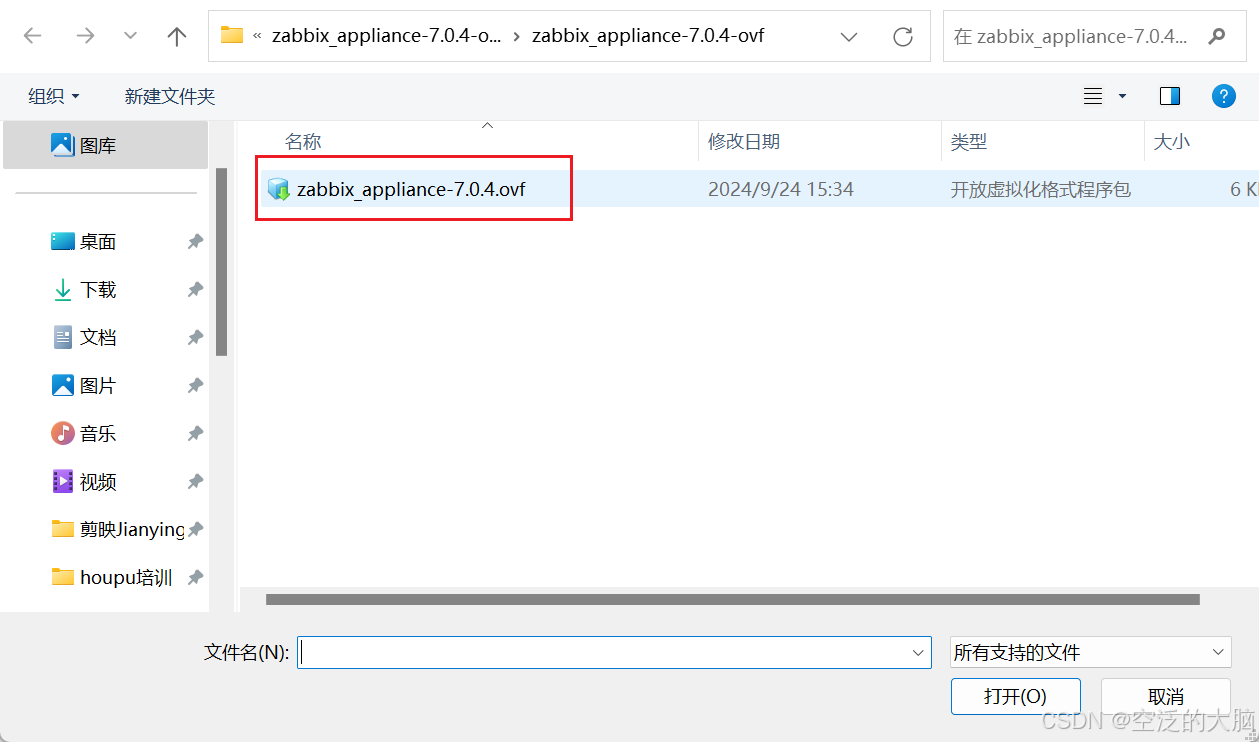Image resolution: width=1259 pixels, height=742 pixels.
Task: Click the pin icon next to 视频
Action: (195, 481)
